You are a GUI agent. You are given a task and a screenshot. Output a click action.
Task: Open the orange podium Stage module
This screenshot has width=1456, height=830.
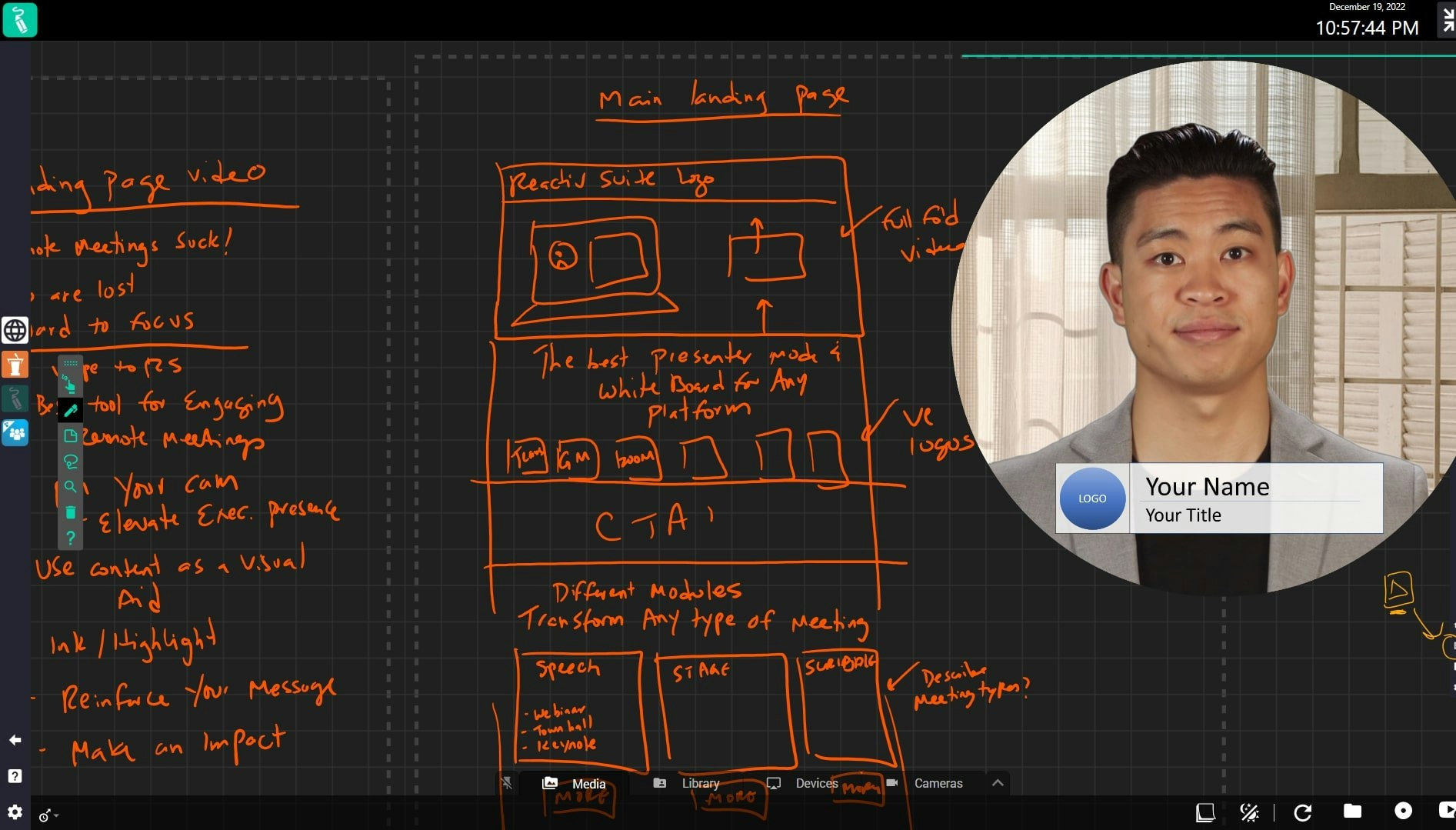(x=15, y=365)
